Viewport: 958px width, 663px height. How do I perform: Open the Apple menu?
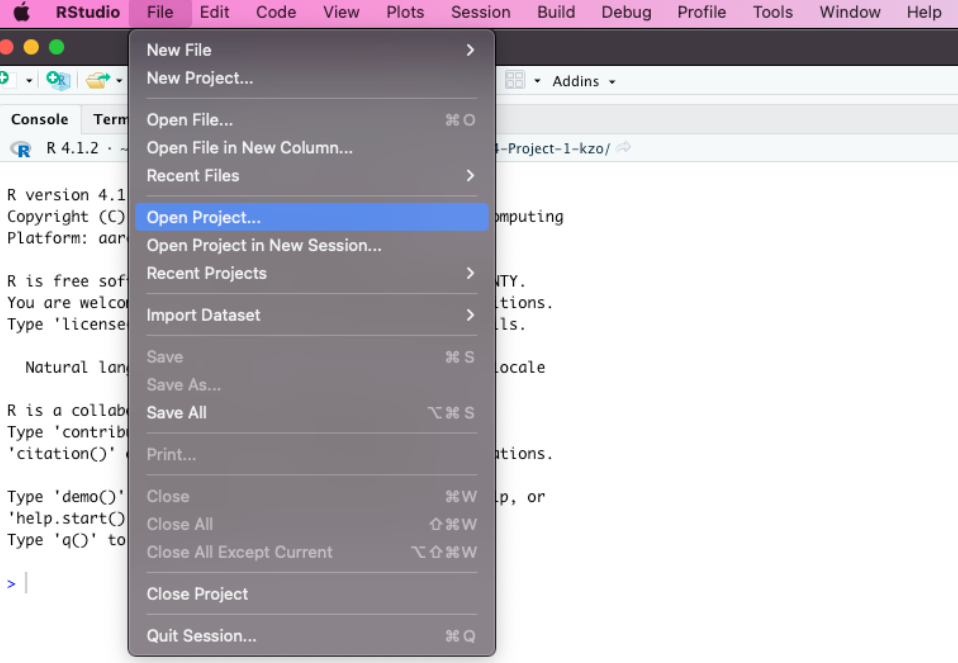21,12
